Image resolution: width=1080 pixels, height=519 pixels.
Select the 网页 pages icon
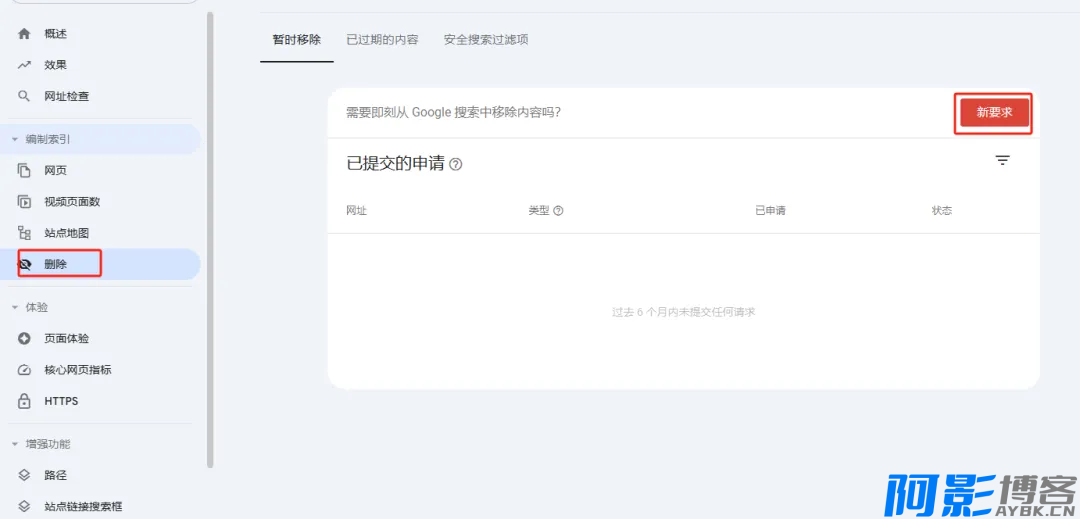click(x=25, y=171)
